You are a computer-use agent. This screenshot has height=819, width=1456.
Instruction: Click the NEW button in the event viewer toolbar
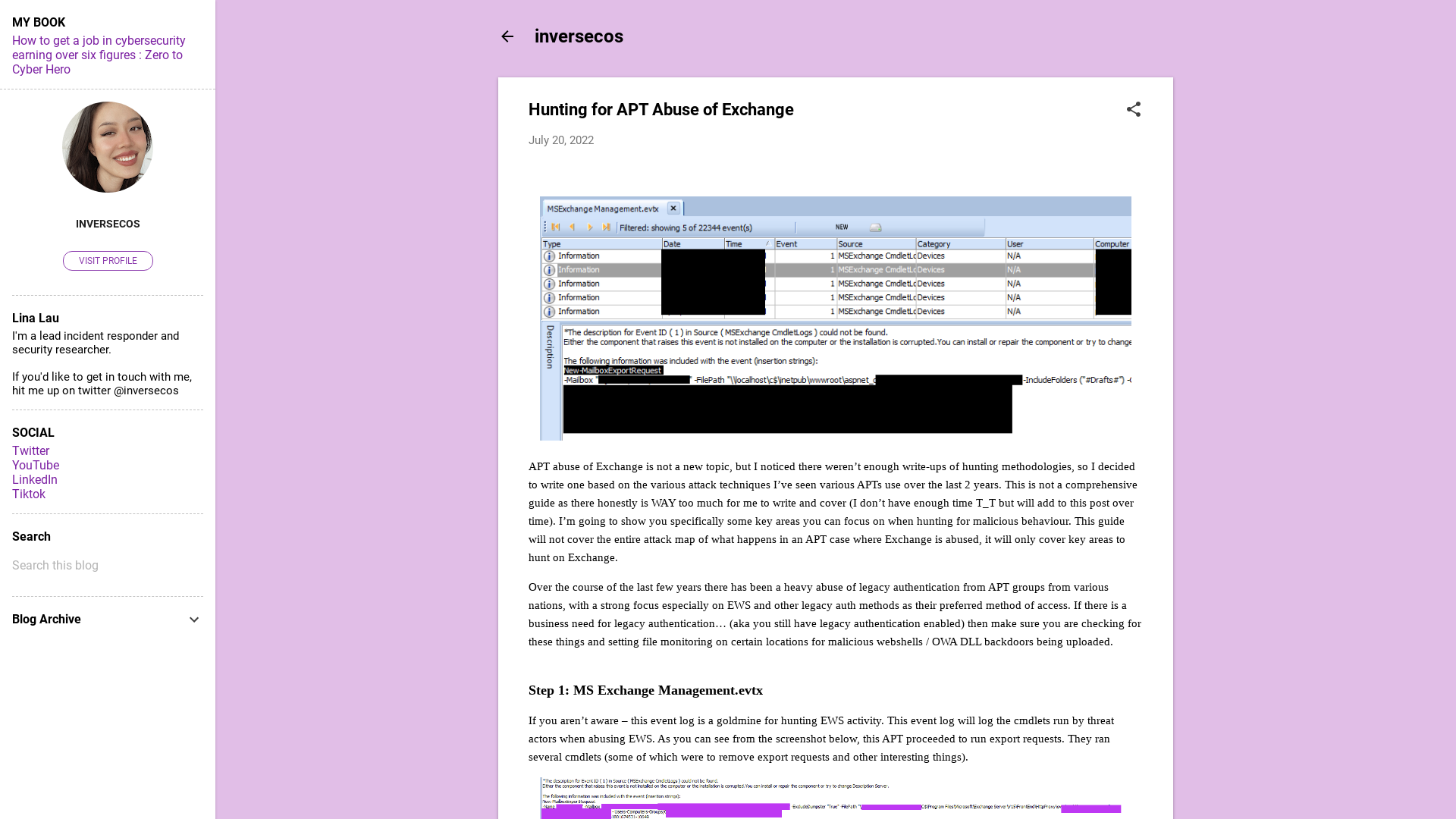(842, 227)
